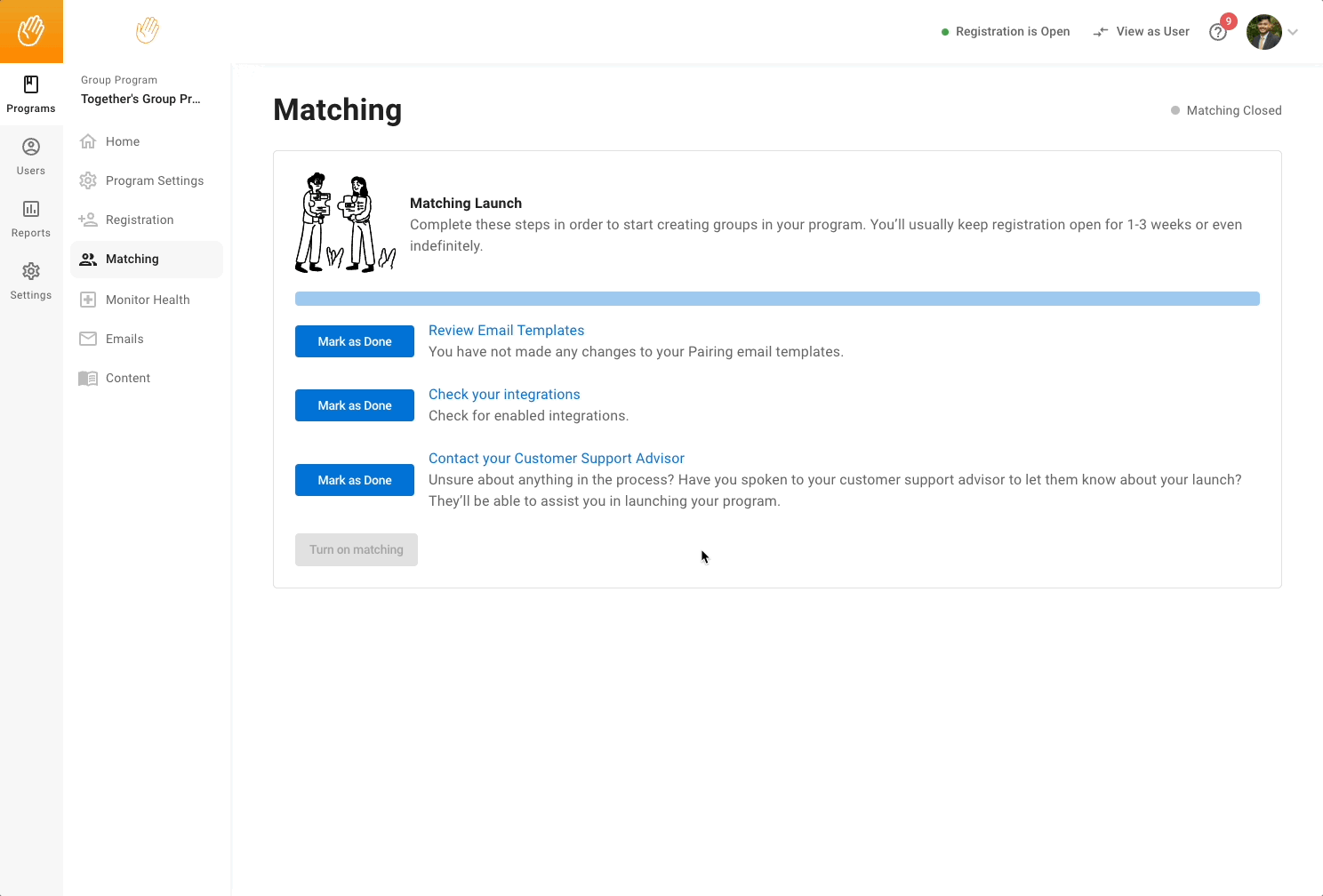Open Contact your Customer Support Advisor link

557,458
